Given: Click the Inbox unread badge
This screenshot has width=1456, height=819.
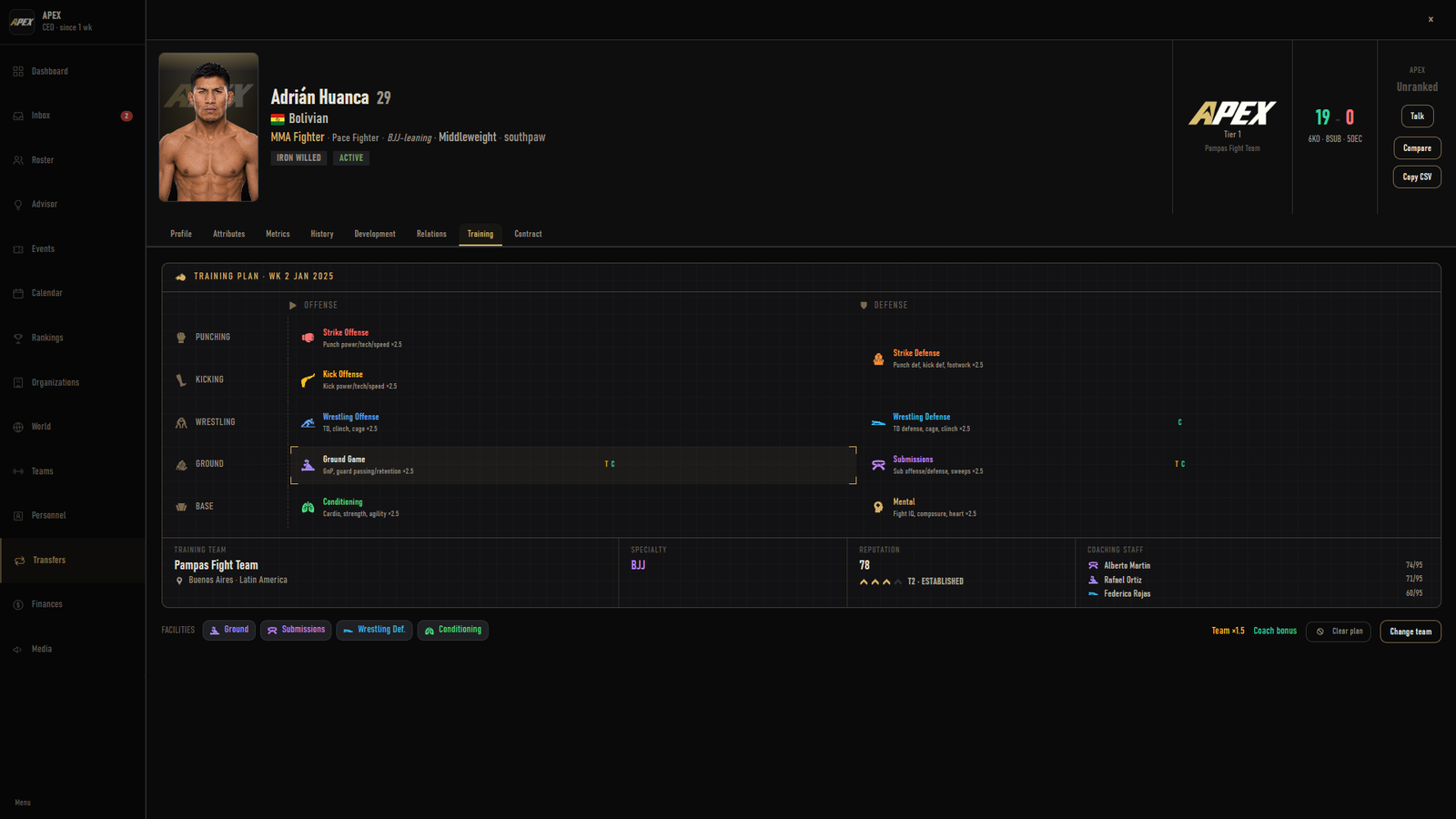Looking at the screenshot, I should (x=126, y=116).
